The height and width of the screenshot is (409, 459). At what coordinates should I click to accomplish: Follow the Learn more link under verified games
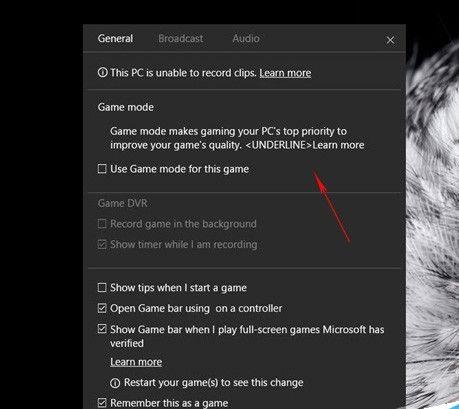point(136,362)
